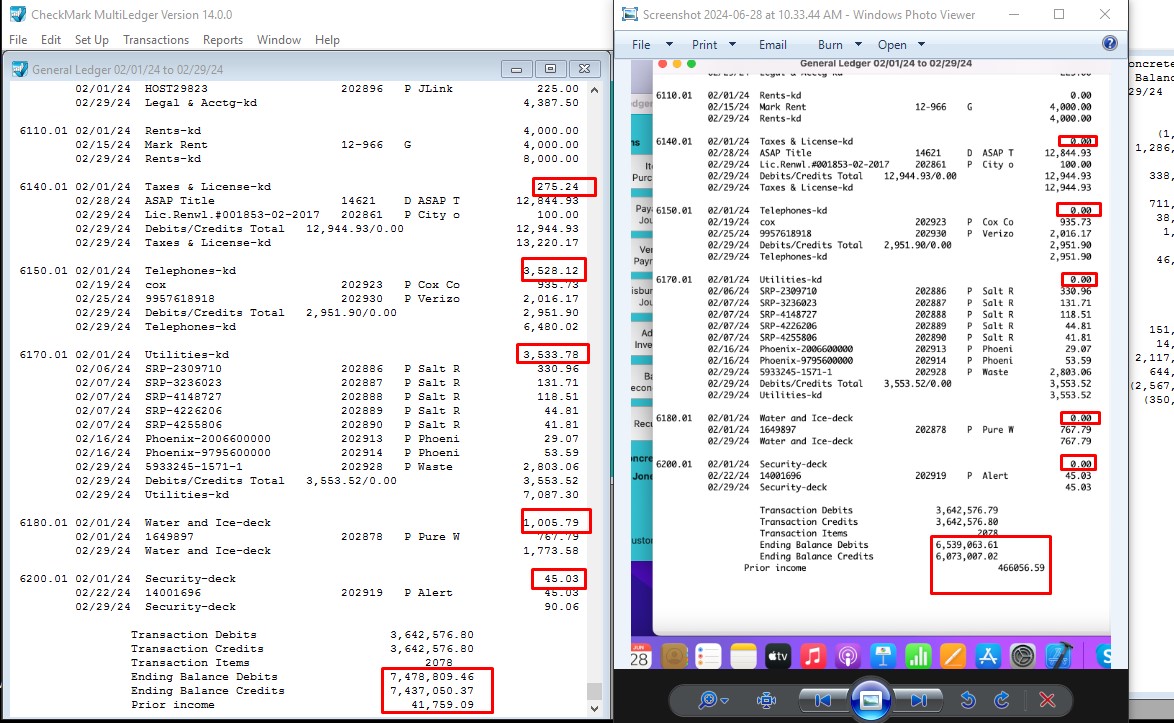Open the Transactions menu in MultiLedger
Screen dimensions: 1174x723
[x=156, y=40]
